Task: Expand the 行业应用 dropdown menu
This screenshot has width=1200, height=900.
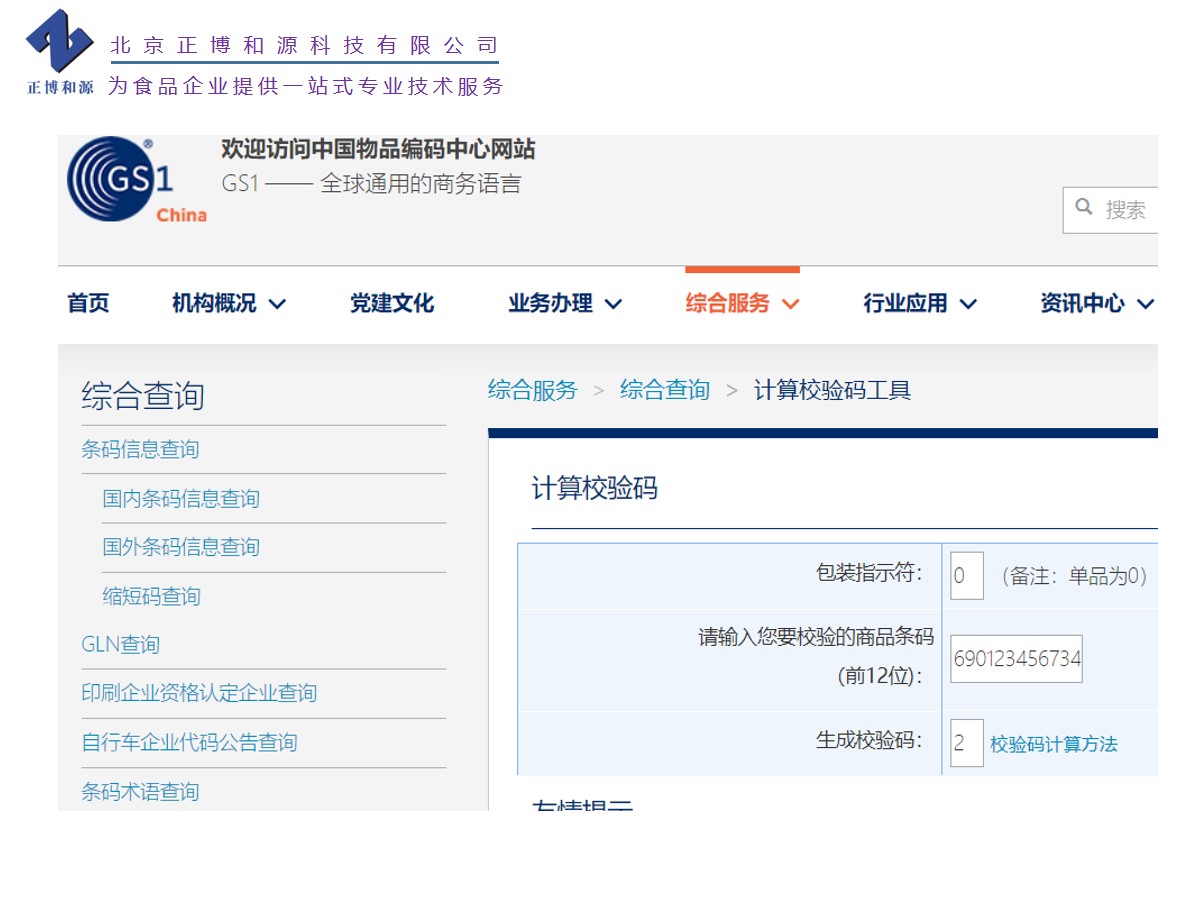Action: pyautogui.click(x=920, y=304)
